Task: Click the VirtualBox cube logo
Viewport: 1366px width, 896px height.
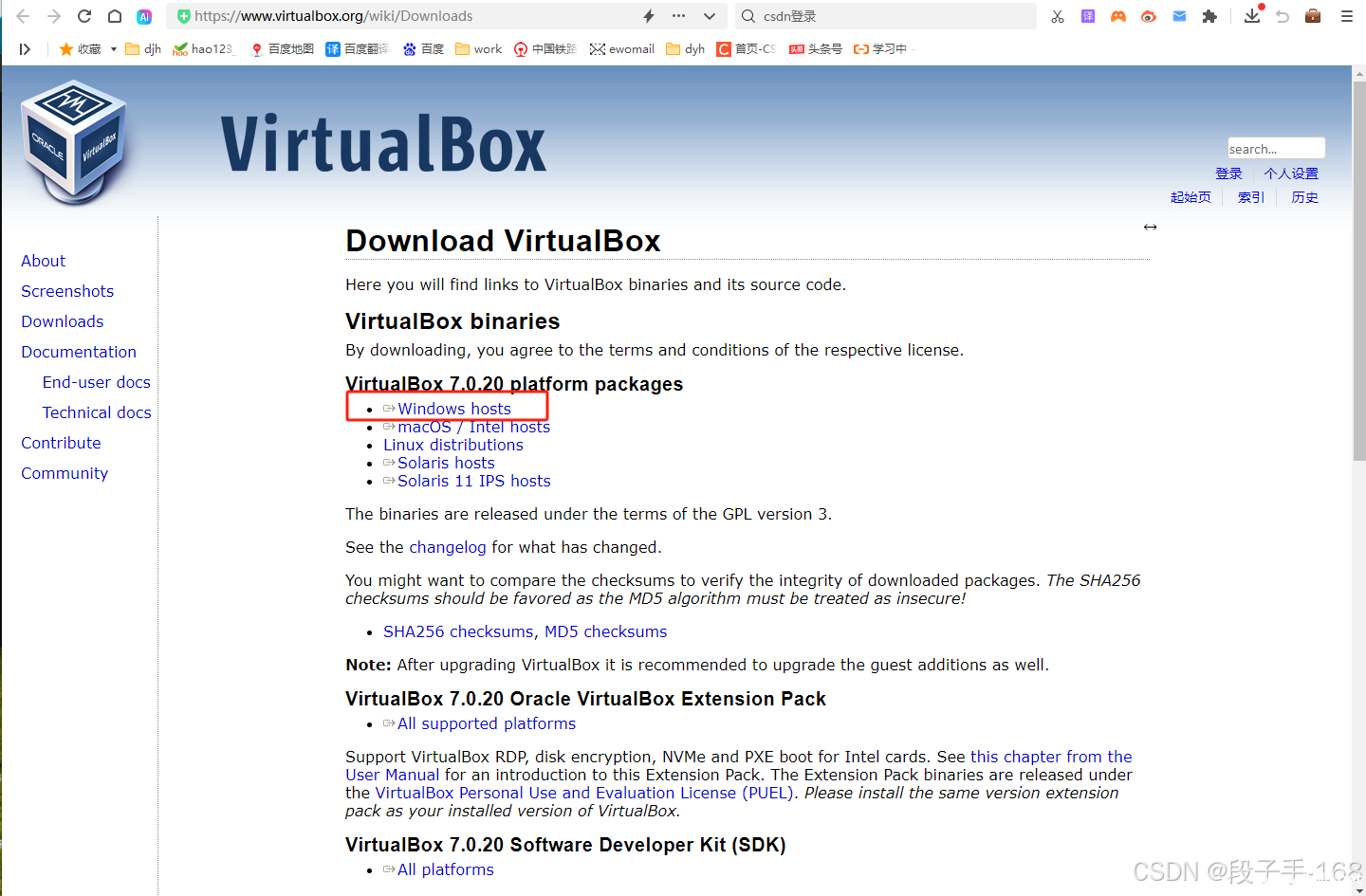Action: pyautogui.click(x=74, y=142)
